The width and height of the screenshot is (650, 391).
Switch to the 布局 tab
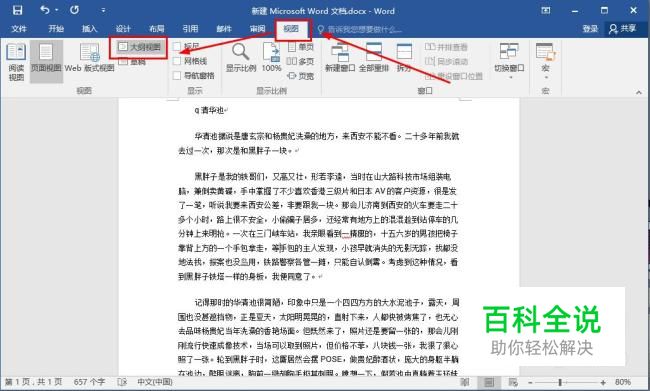point(157,29)
